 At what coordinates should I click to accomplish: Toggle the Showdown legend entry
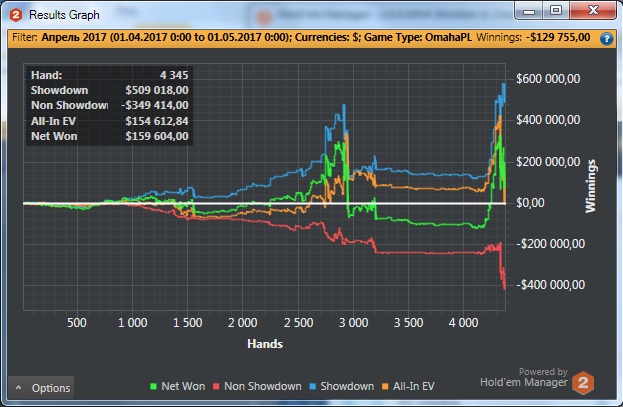tap(342, 386)
